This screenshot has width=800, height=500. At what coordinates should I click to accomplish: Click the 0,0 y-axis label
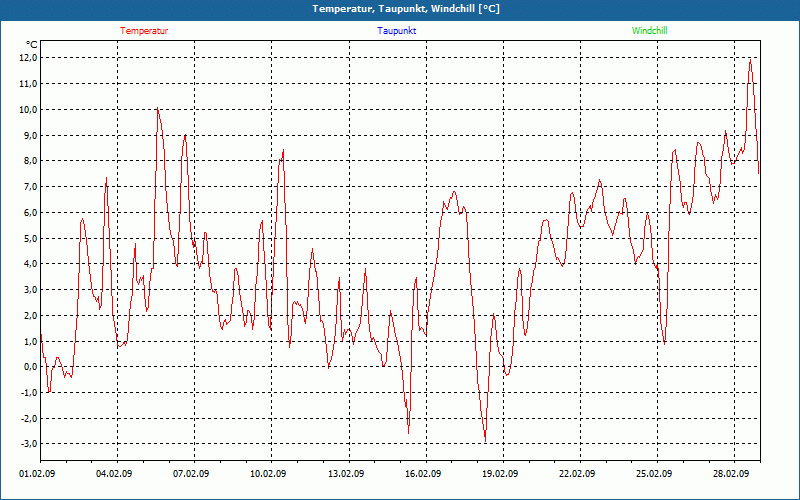click(x=30, y=367)
